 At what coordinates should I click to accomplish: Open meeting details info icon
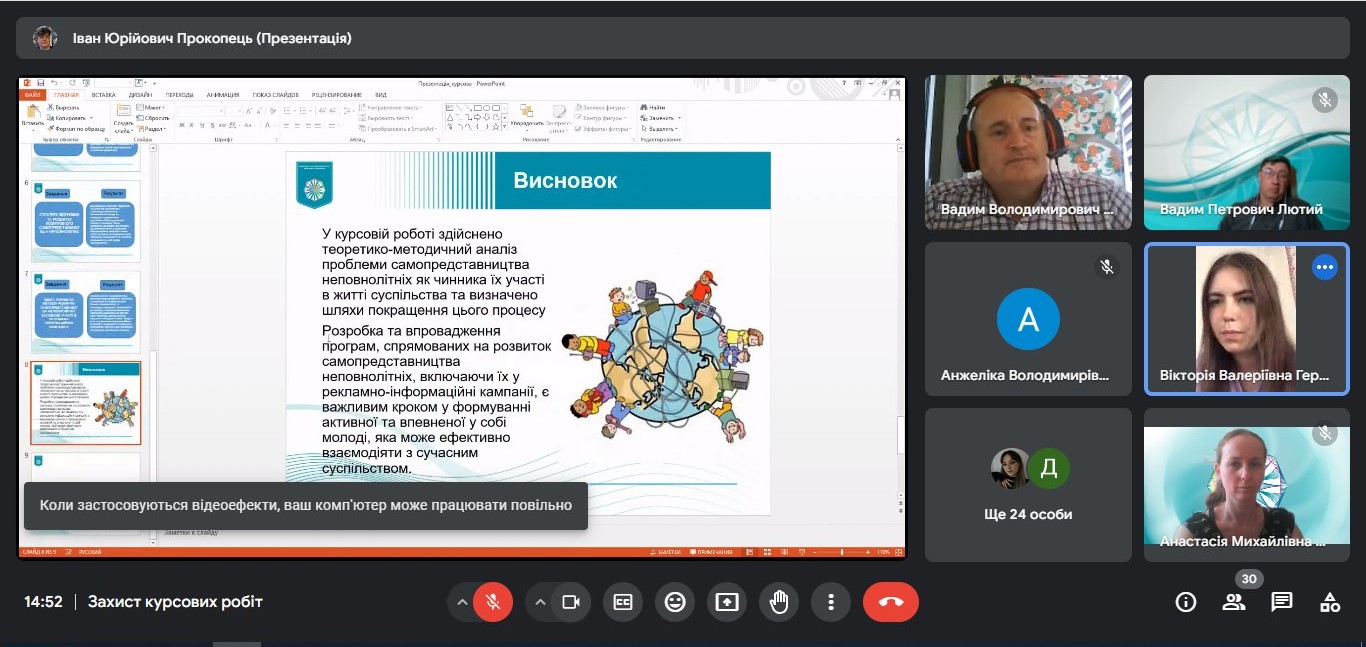(x=1186, y=602)
